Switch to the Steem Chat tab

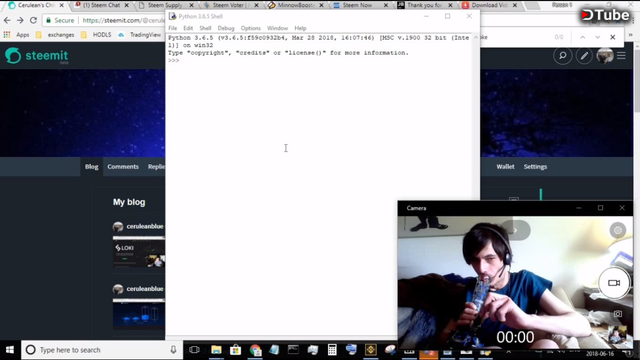coord(101,5)
